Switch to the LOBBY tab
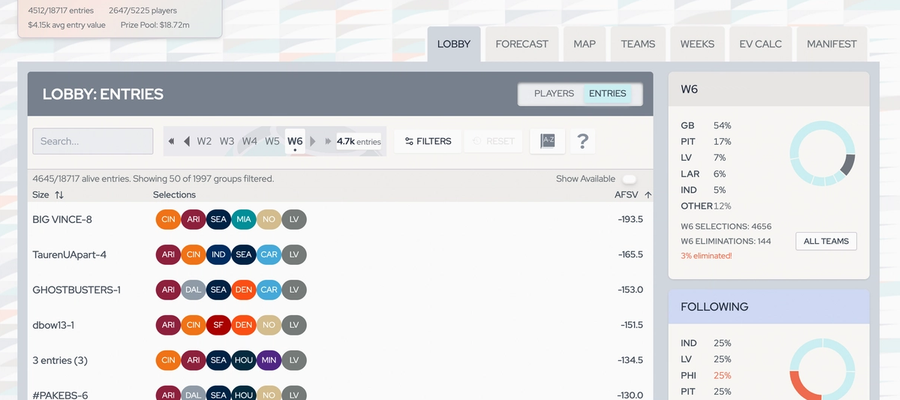This screenshot has height=400, width=900. click(453, 44)
